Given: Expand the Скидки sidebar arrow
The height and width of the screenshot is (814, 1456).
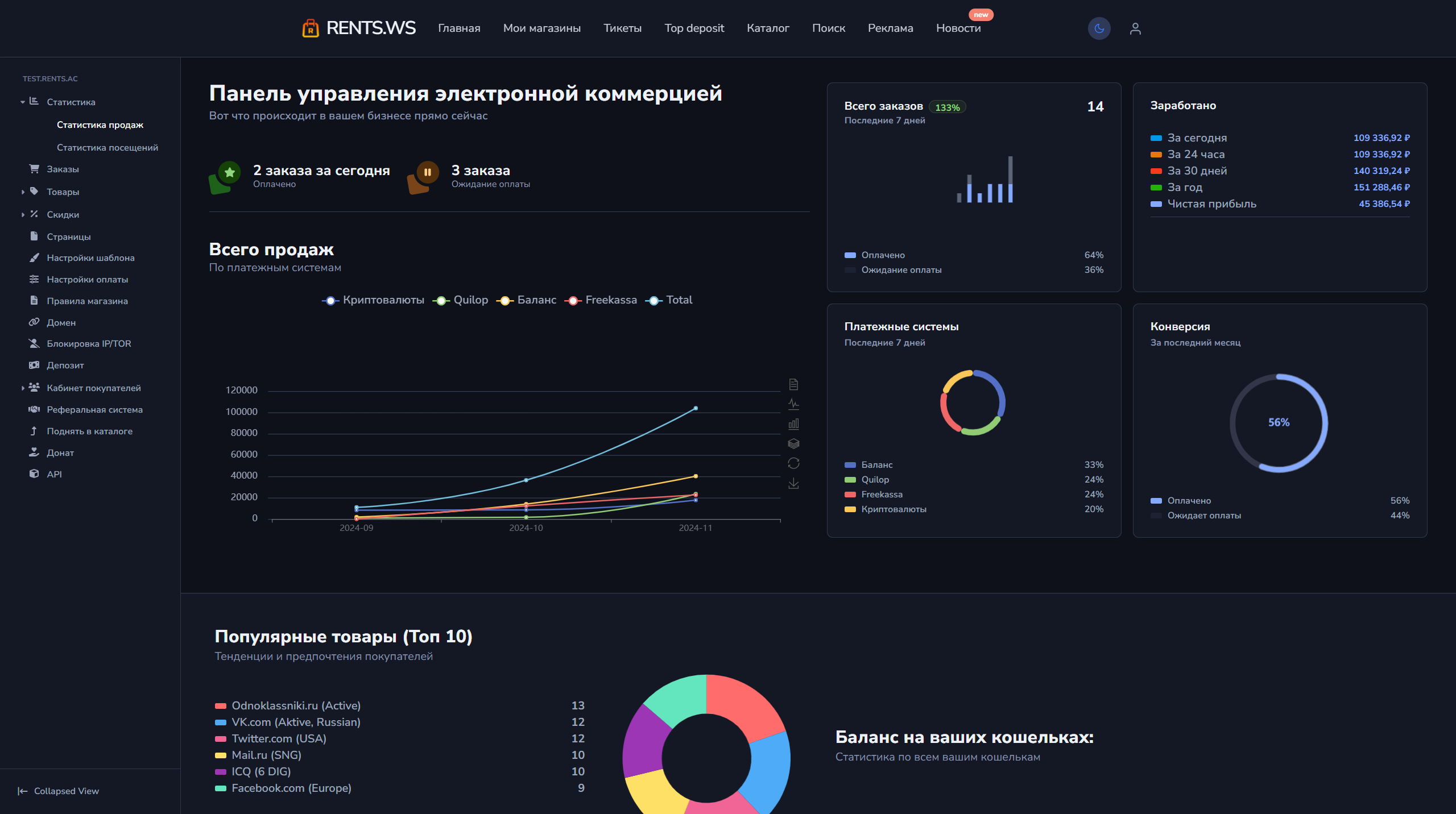Looking at the screenshot, I should (x=23, y=215).
